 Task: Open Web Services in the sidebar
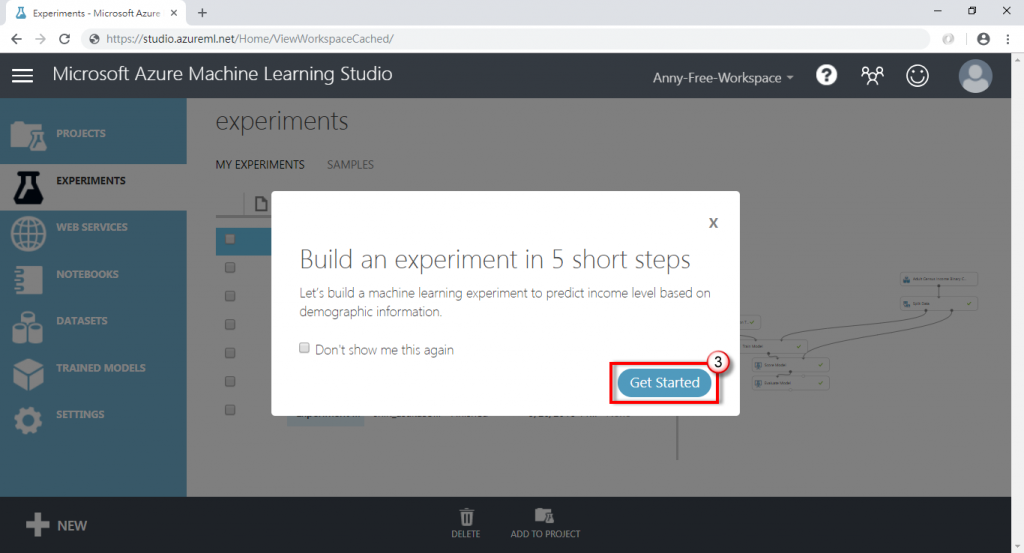coord(93,233)
